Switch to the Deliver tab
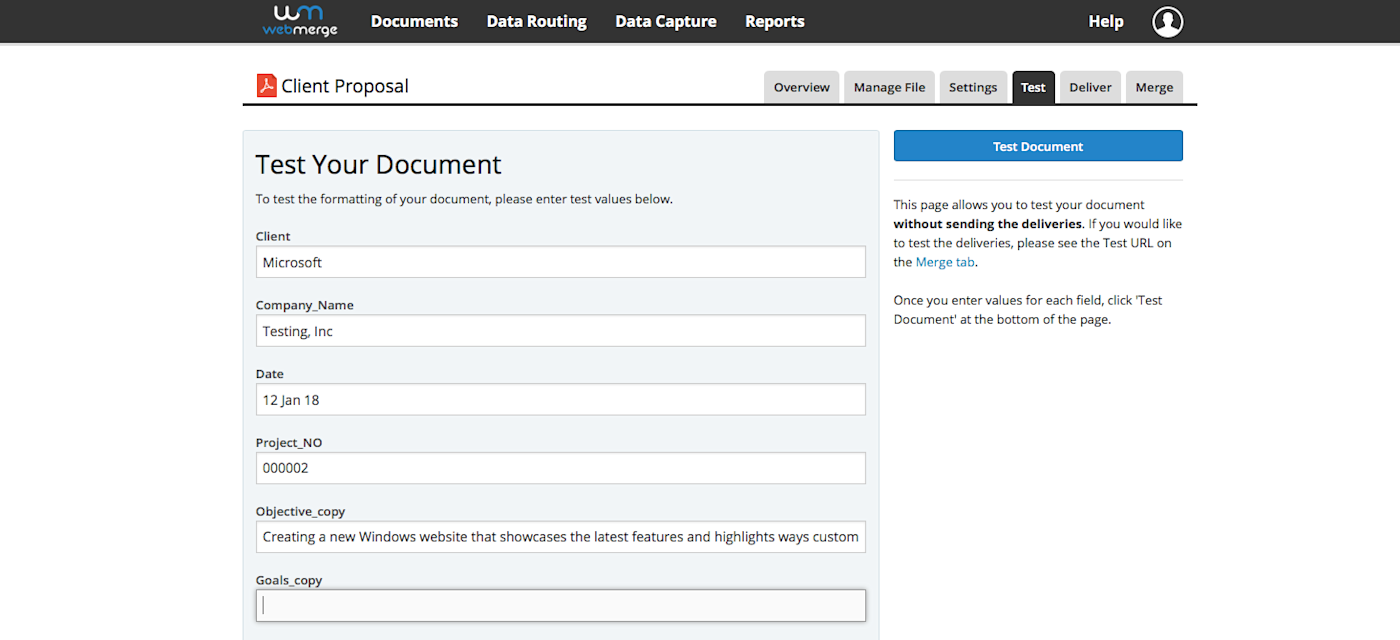The width and height of the screenshot is (1400, 640). [x=1090, y=87]
